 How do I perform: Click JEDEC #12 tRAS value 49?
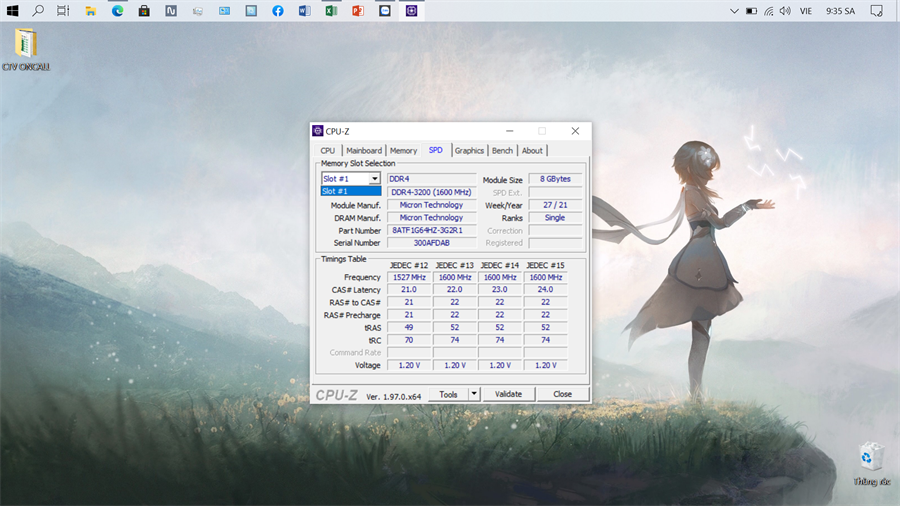point(409,328)
